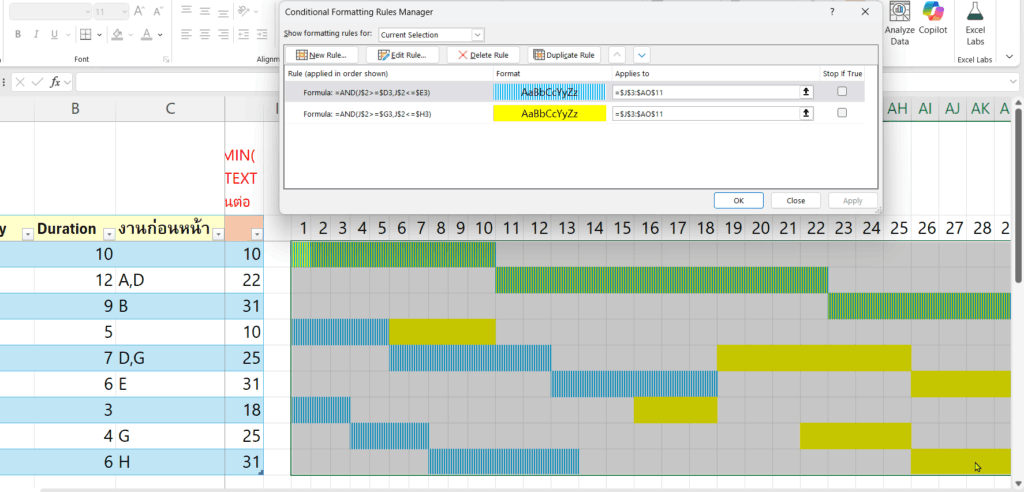1024x492 pixels.
Task: Open Analyze Data from the ribbon
Action: coord(900,24)
